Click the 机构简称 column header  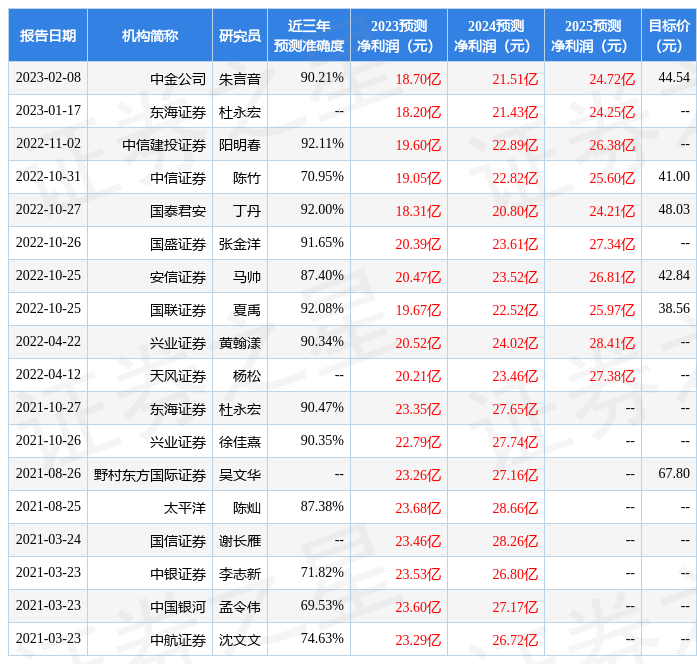(150, 36)
